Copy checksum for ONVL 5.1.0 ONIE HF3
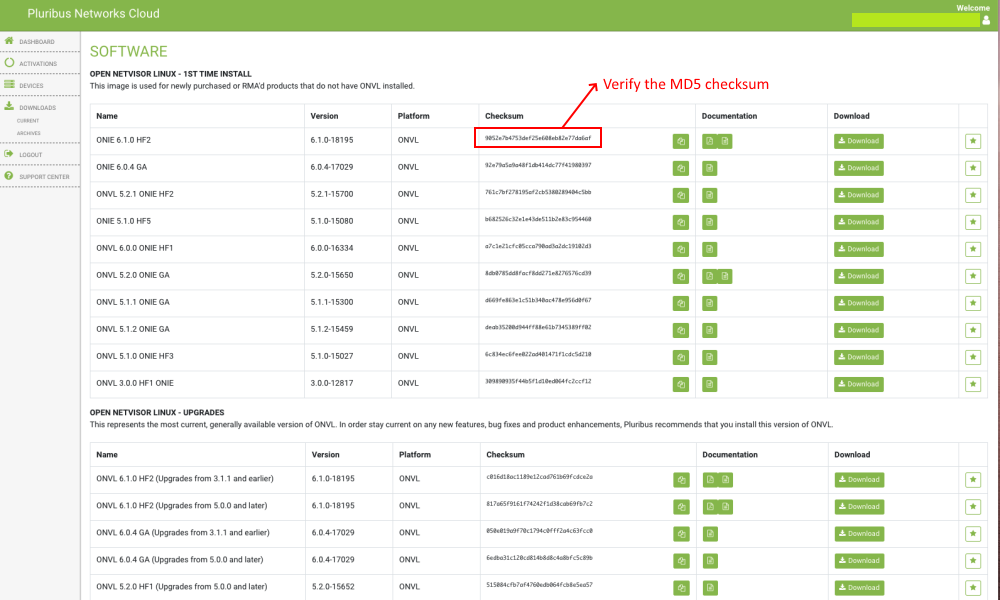Image resolution: width=1000 pixels, height=600 pixels. click(680, 358)
